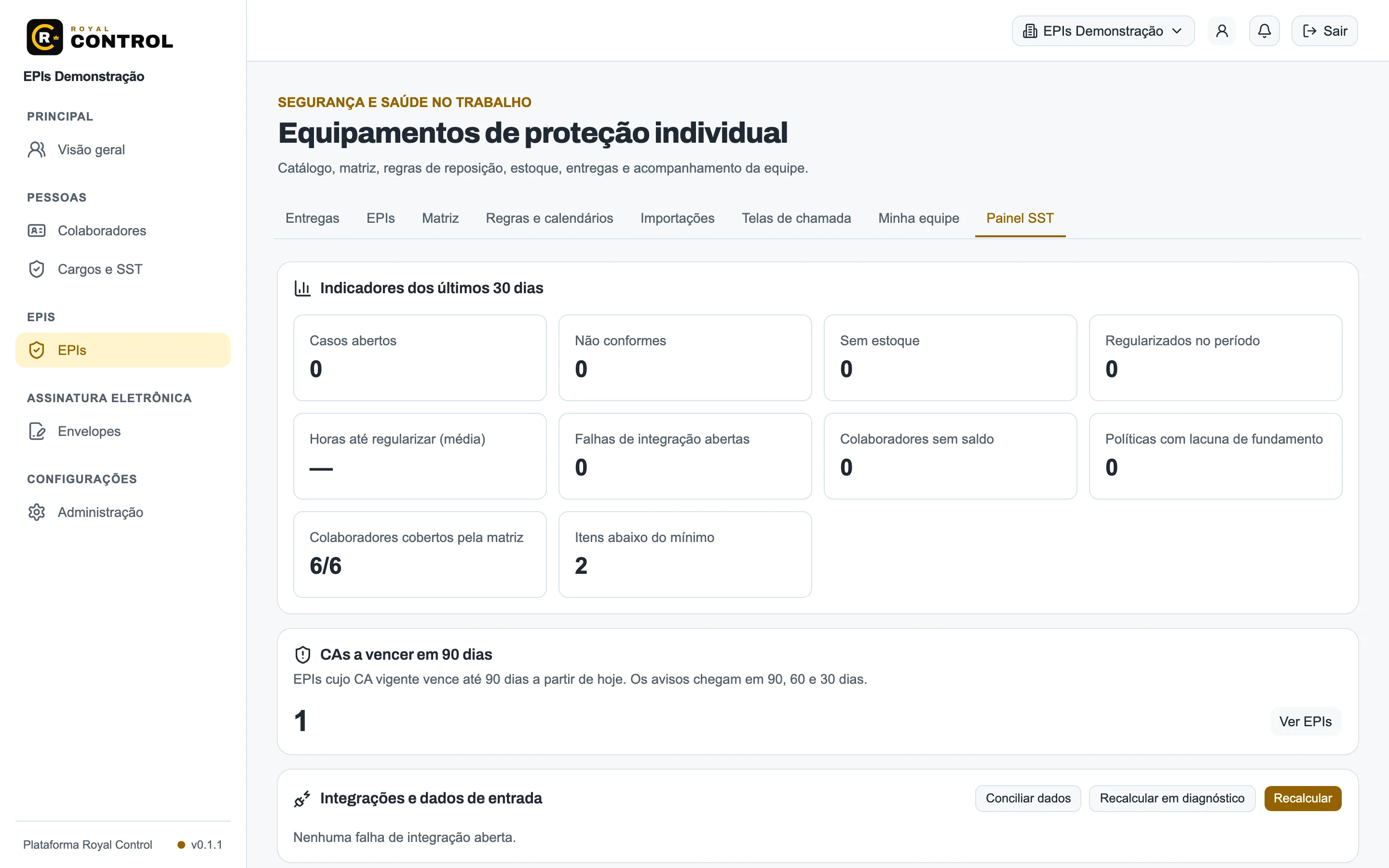Screen dimensions: 1389x868
Task: Open Visão geral in the sidebar
Action: 123,150
